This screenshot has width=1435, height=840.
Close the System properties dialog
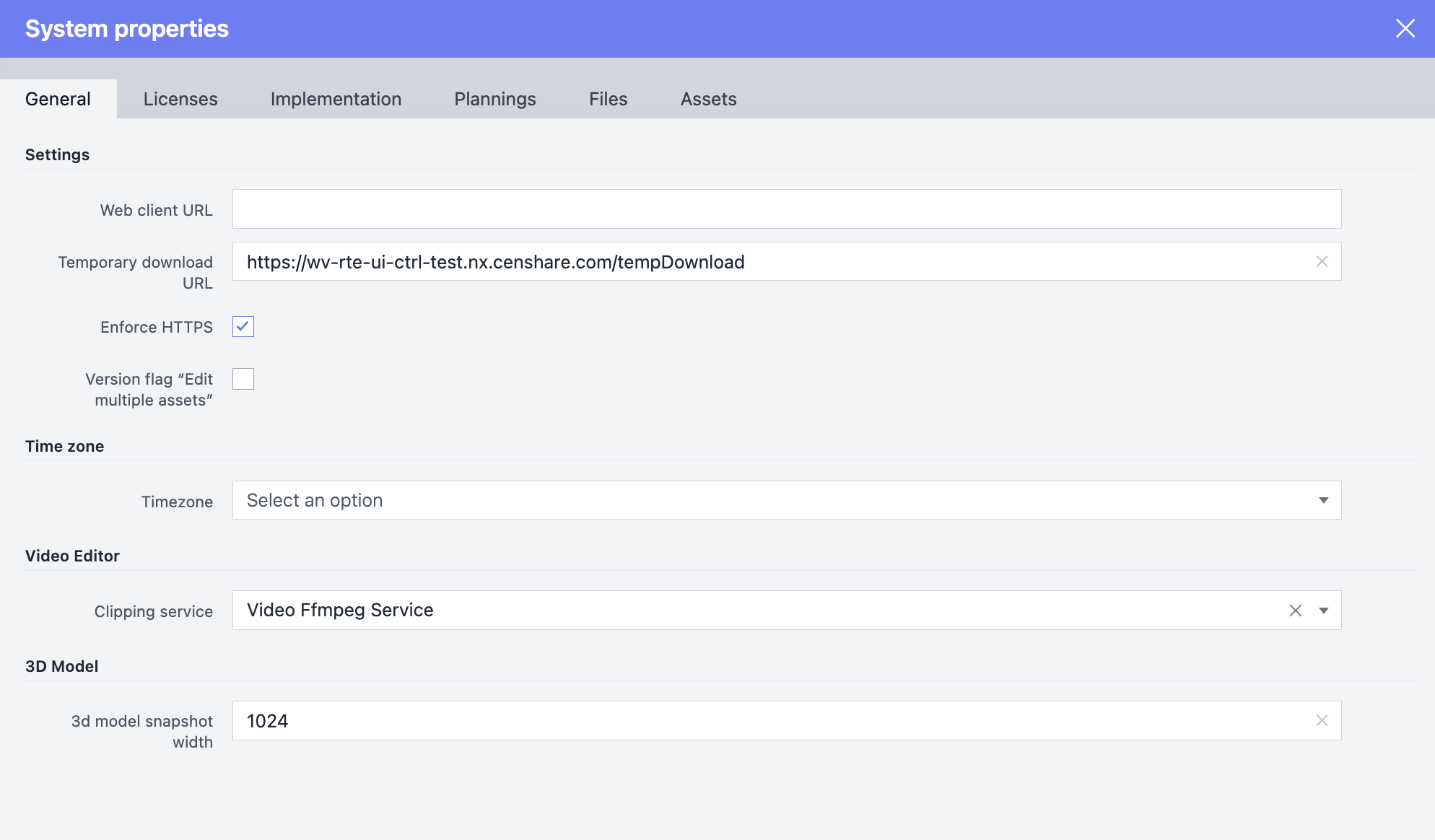1405,28
